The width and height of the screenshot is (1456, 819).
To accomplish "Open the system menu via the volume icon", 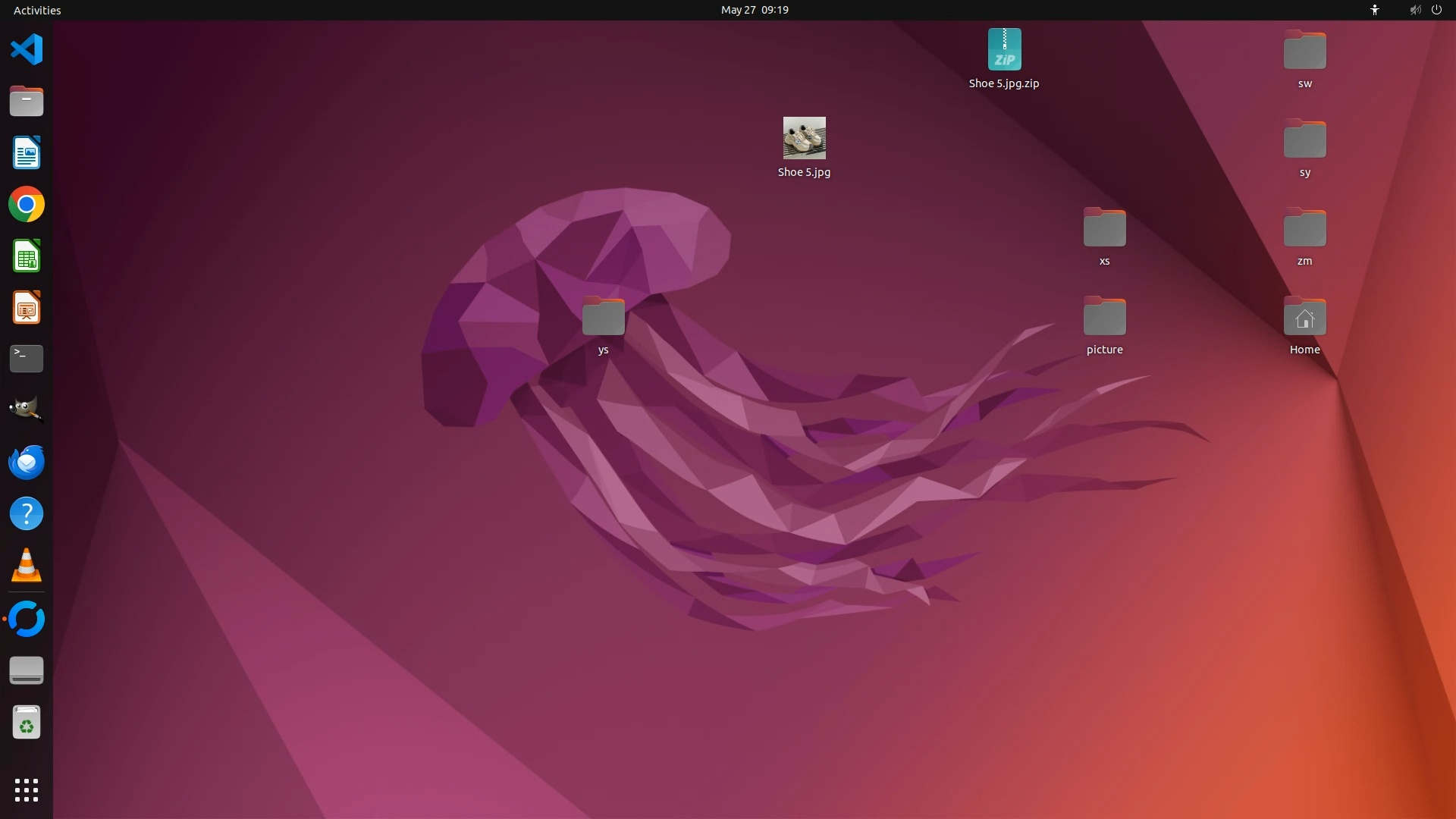I will [x=1415, y=10].
